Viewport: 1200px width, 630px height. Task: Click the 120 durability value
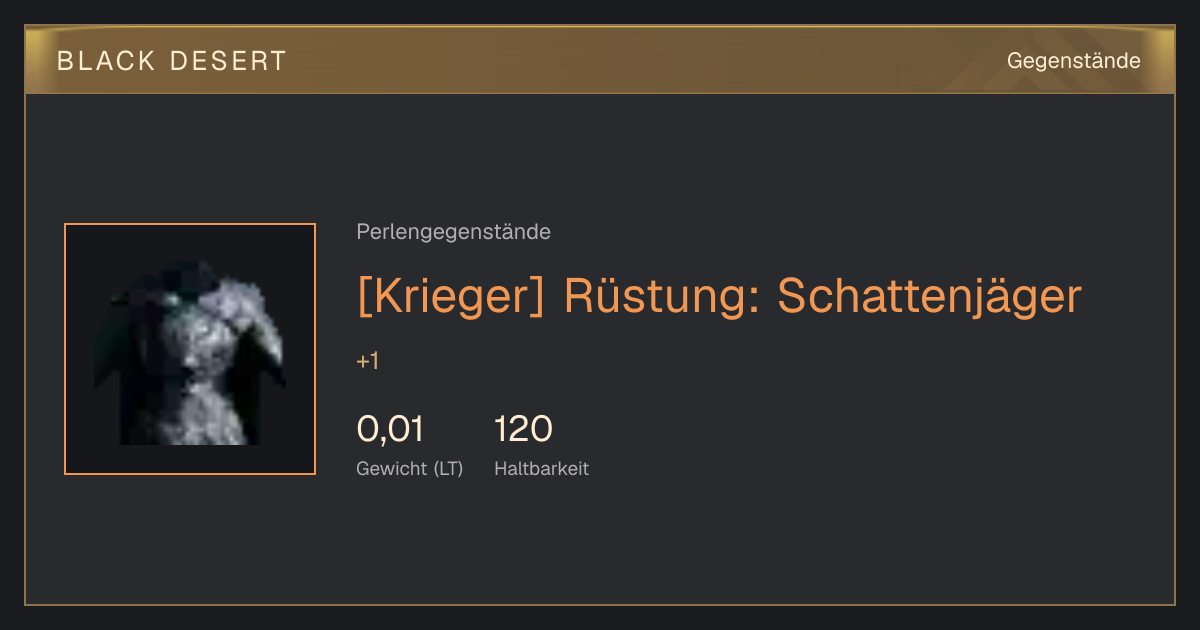[x=523, y=429]
